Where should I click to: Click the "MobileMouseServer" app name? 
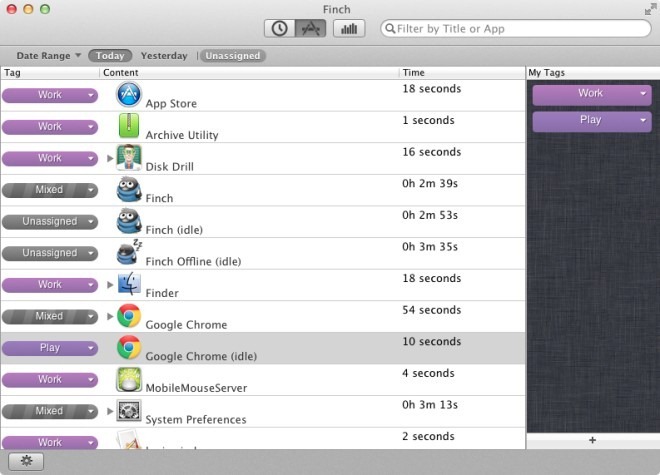tap(196, 388)
